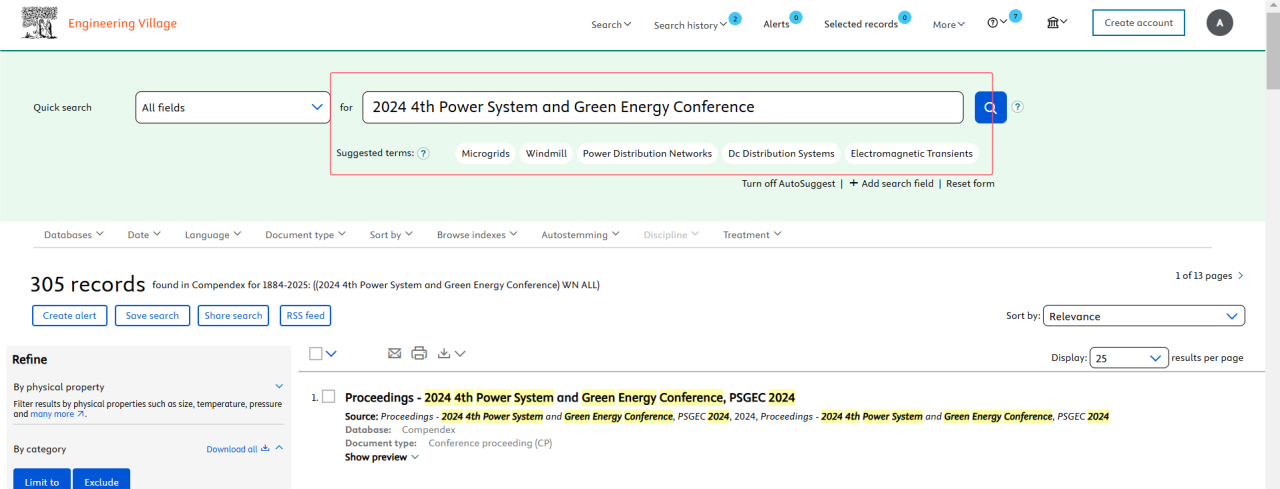Click the 305 records count text
The height and width of the screenshot is (489, 1280).
click(87, 284)
